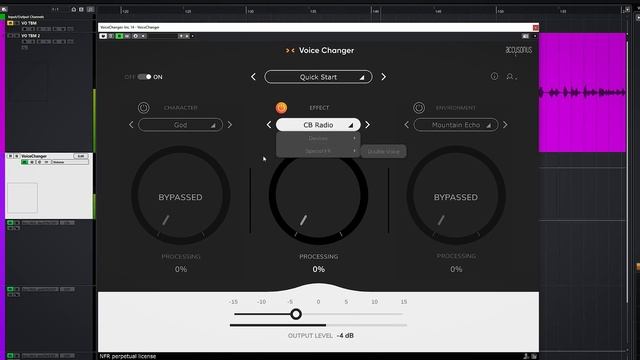Open the info icon in Voice Changer
This screenshot has width=640, height=360.
click(x=494, y=76)
